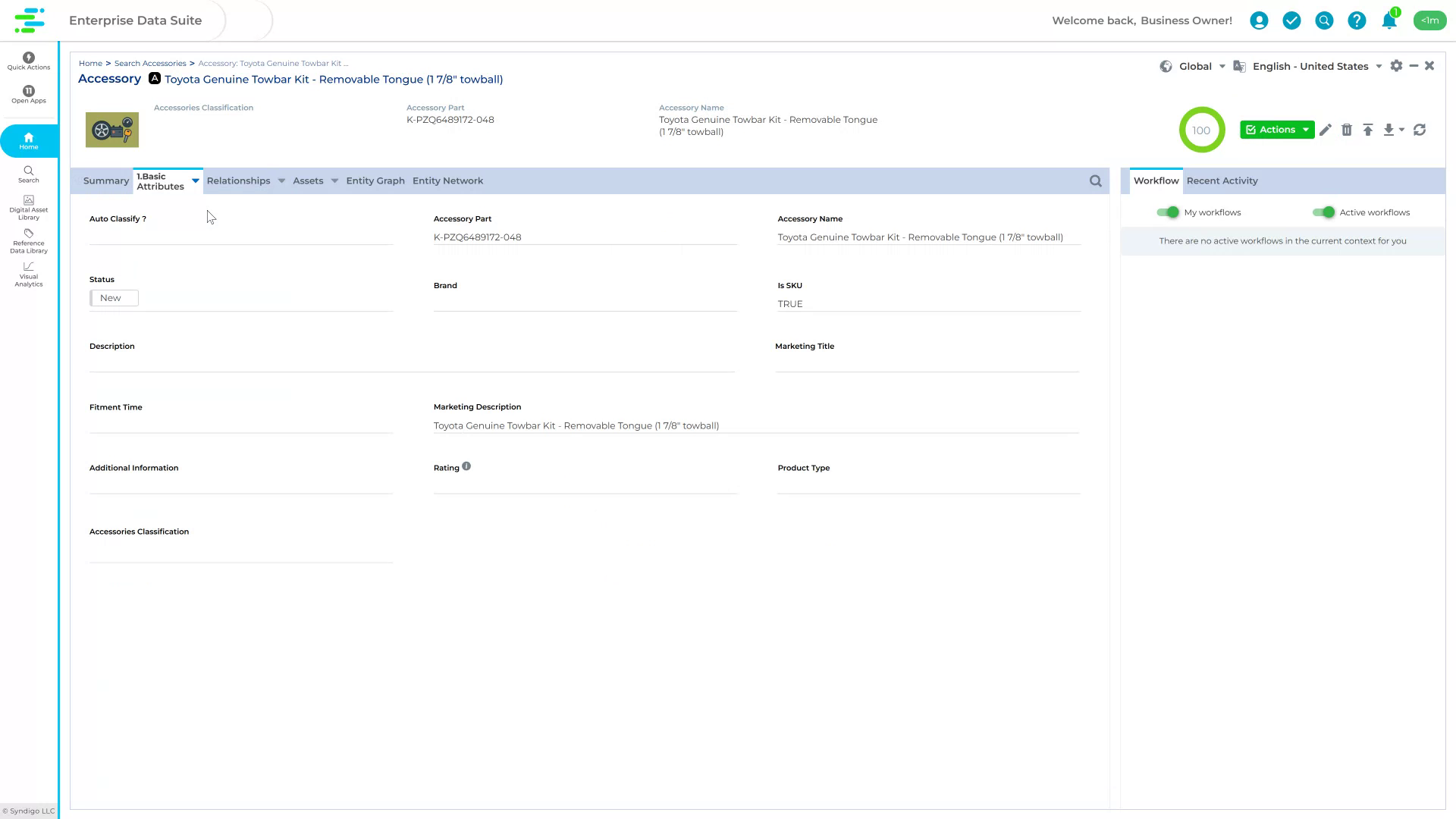Disable the Active workflows toggle
The width and height of the screenshot is (1456, 819).
(x=1325, y=212)
